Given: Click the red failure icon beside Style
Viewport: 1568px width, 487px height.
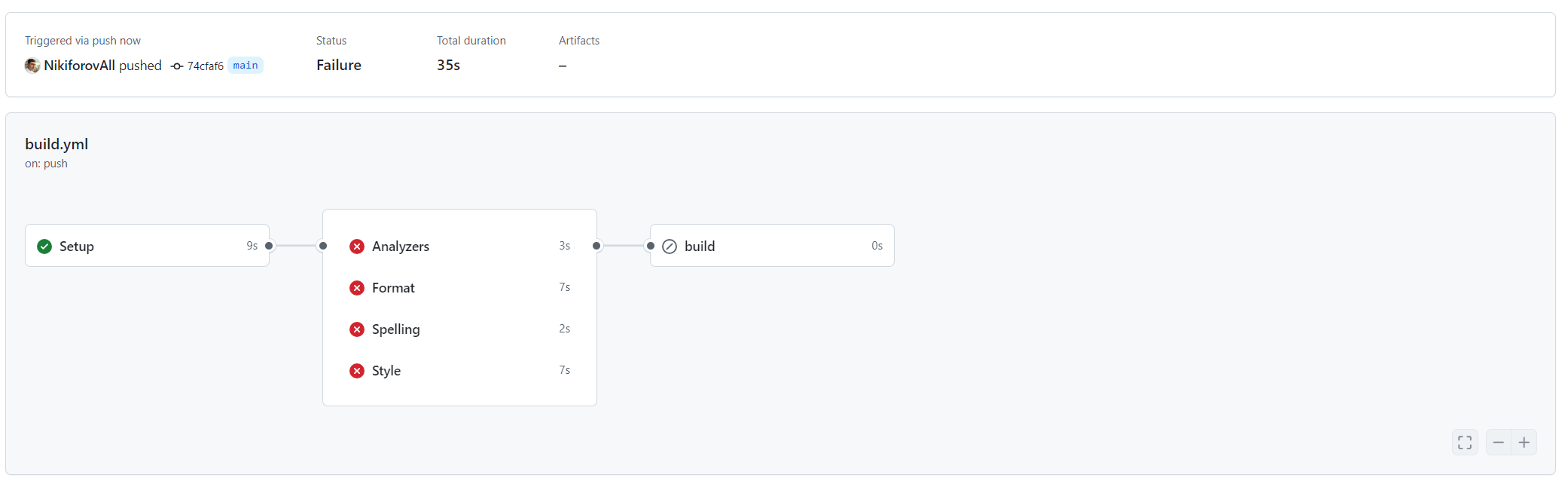Looking at the screenshot, I should (357, 371).
